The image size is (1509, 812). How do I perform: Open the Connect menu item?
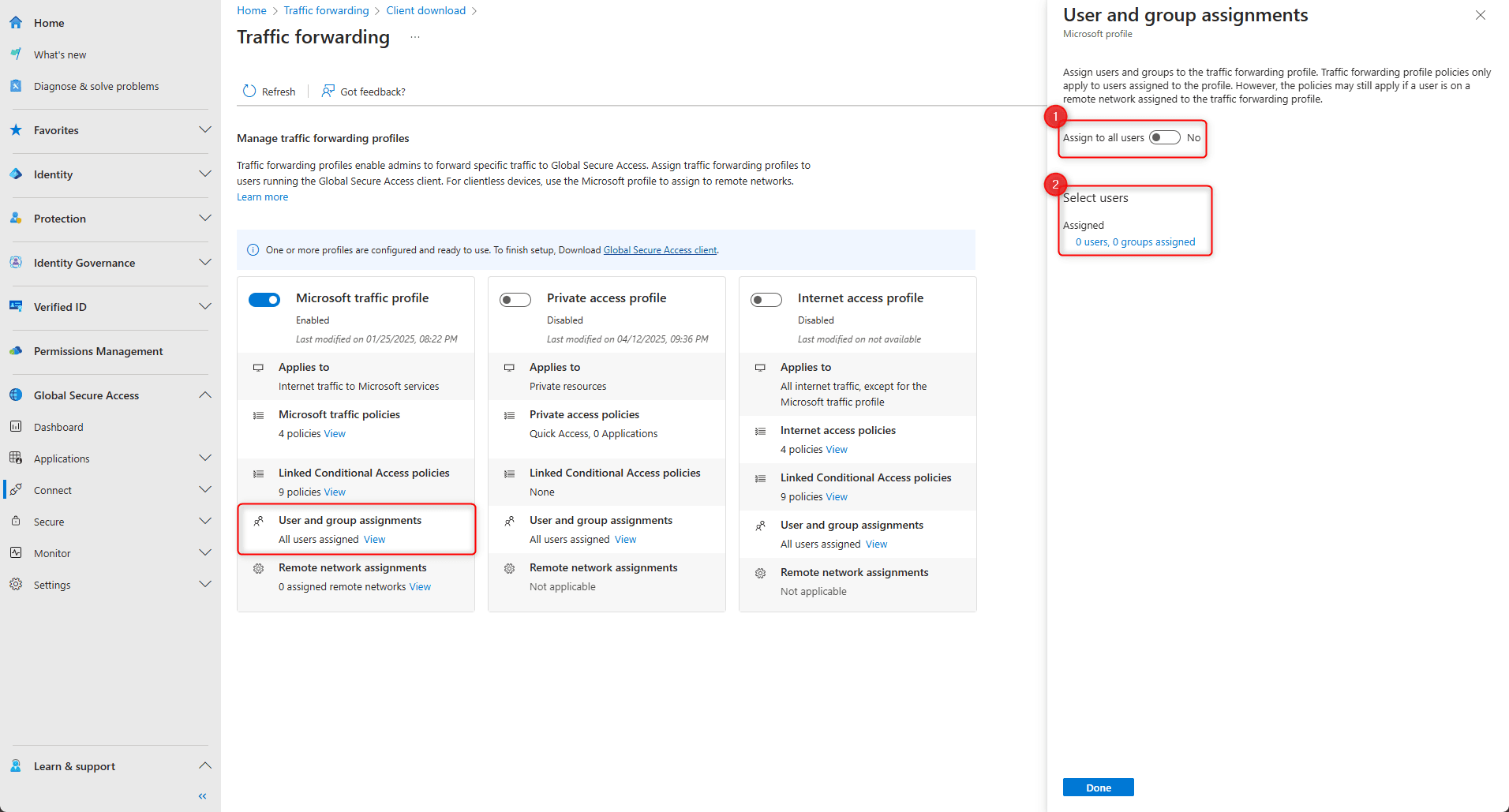coord(53,490)
